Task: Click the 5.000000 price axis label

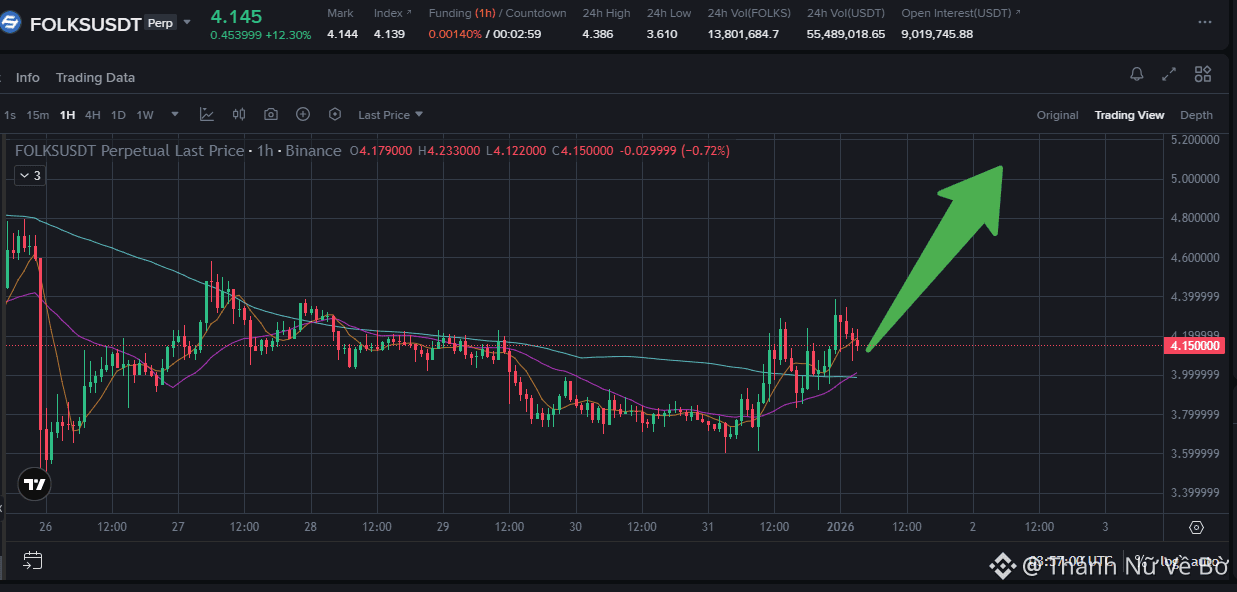Action: tap(1194, 179)
